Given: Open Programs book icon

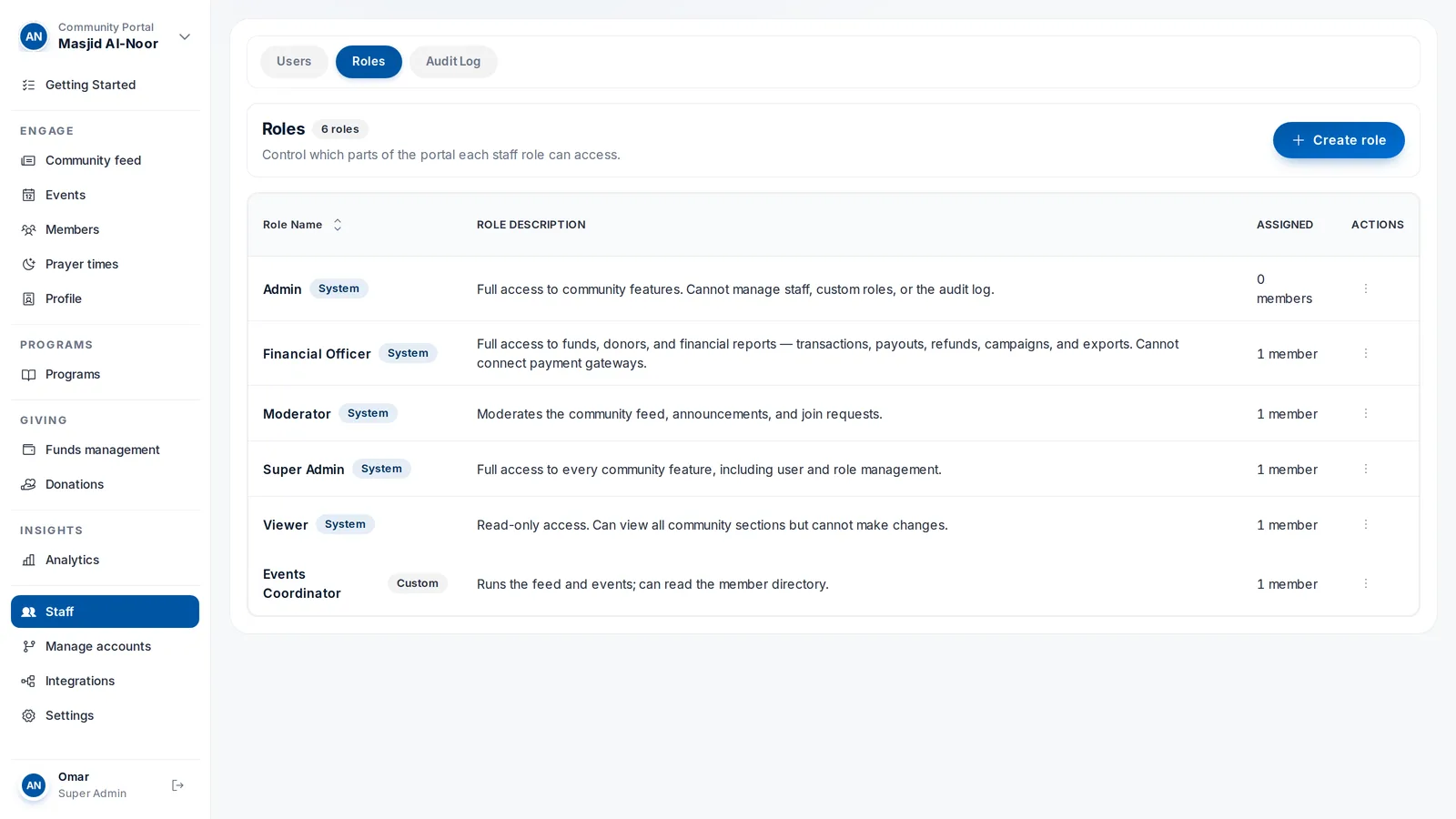Looking at the screenshot, I should coord(28,374).
